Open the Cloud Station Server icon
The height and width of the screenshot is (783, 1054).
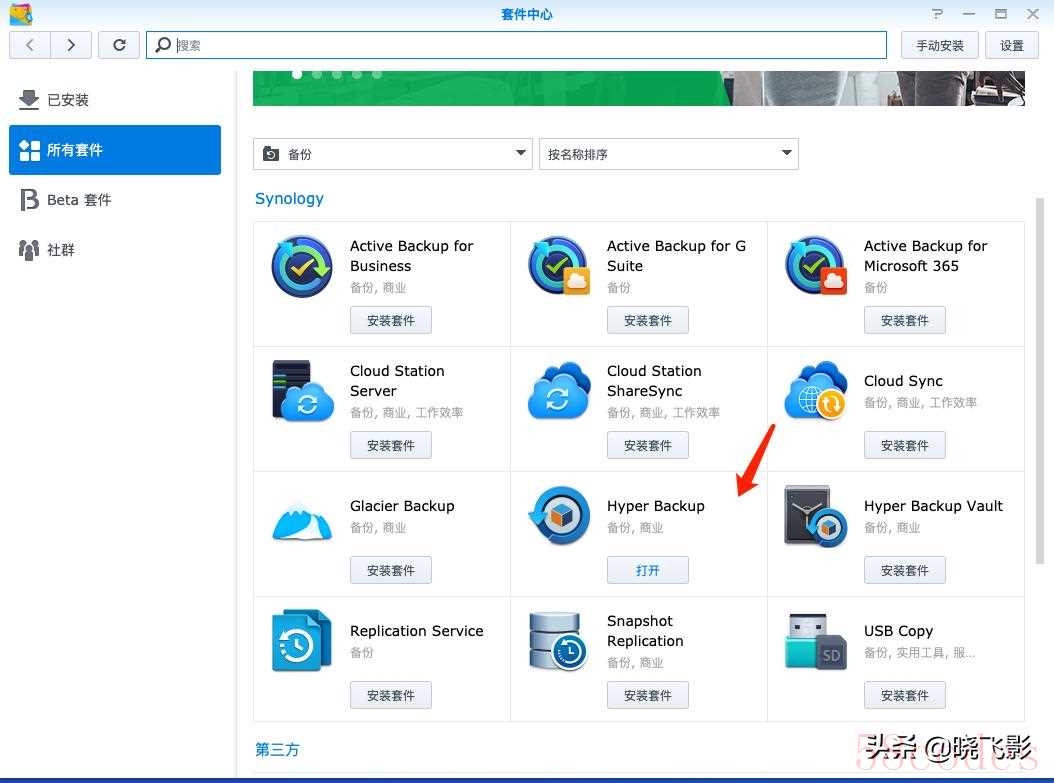click(x=302, y=390)
